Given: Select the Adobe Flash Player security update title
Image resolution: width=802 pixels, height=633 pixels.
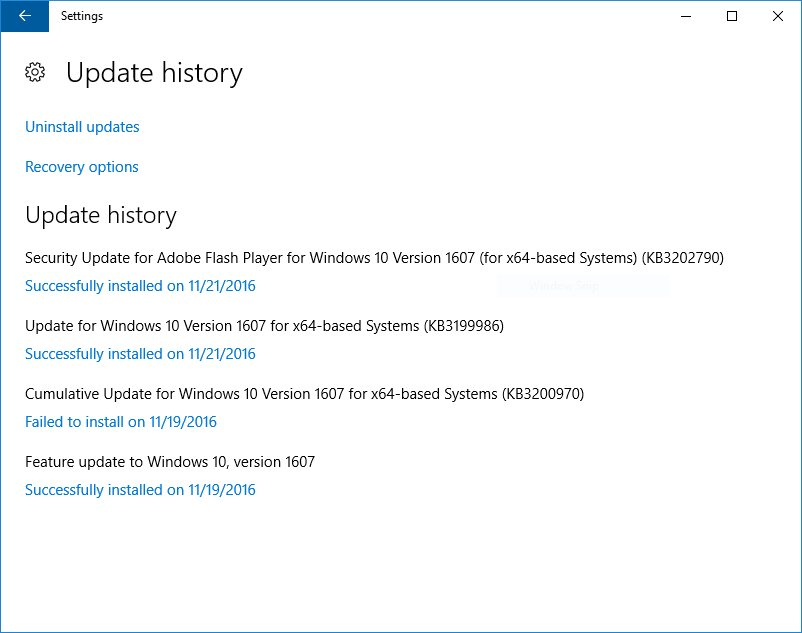Looking at the screenshot, I should coord(374,258).
